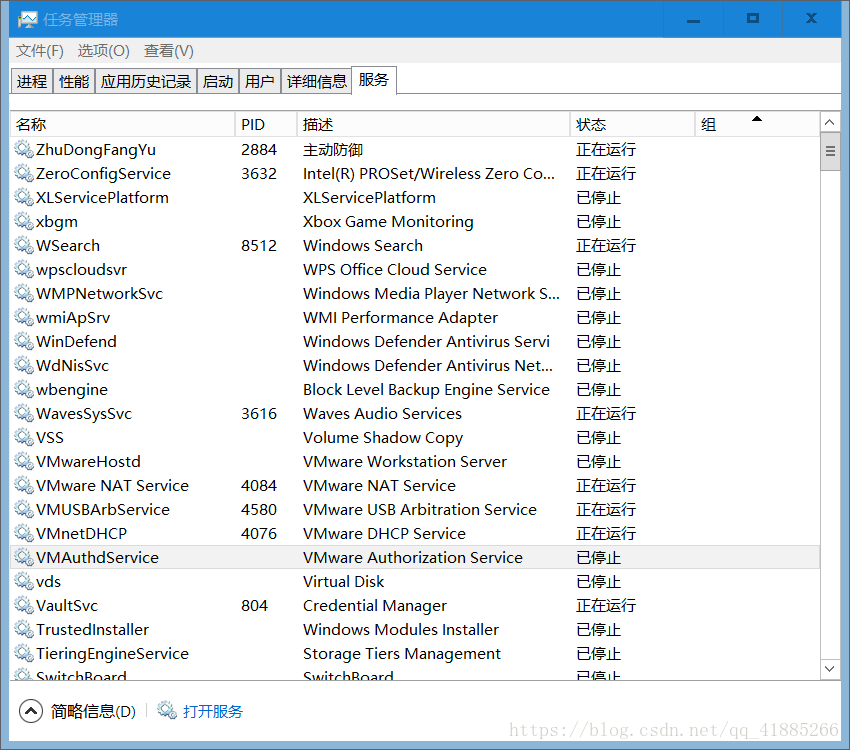Click the gear icon beside WavesSysSvc
Viewport: 850px width, 750px height.
[x=24, y=413]
